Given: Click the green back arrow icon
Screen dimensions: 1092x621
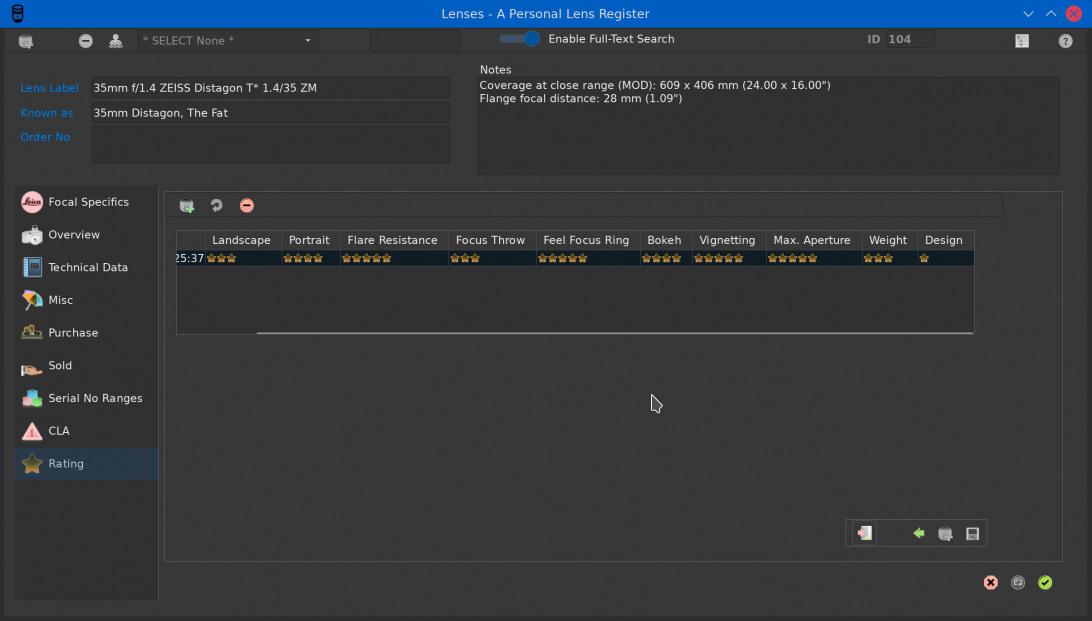Looking at the screenshot, I should click(919, 534).
